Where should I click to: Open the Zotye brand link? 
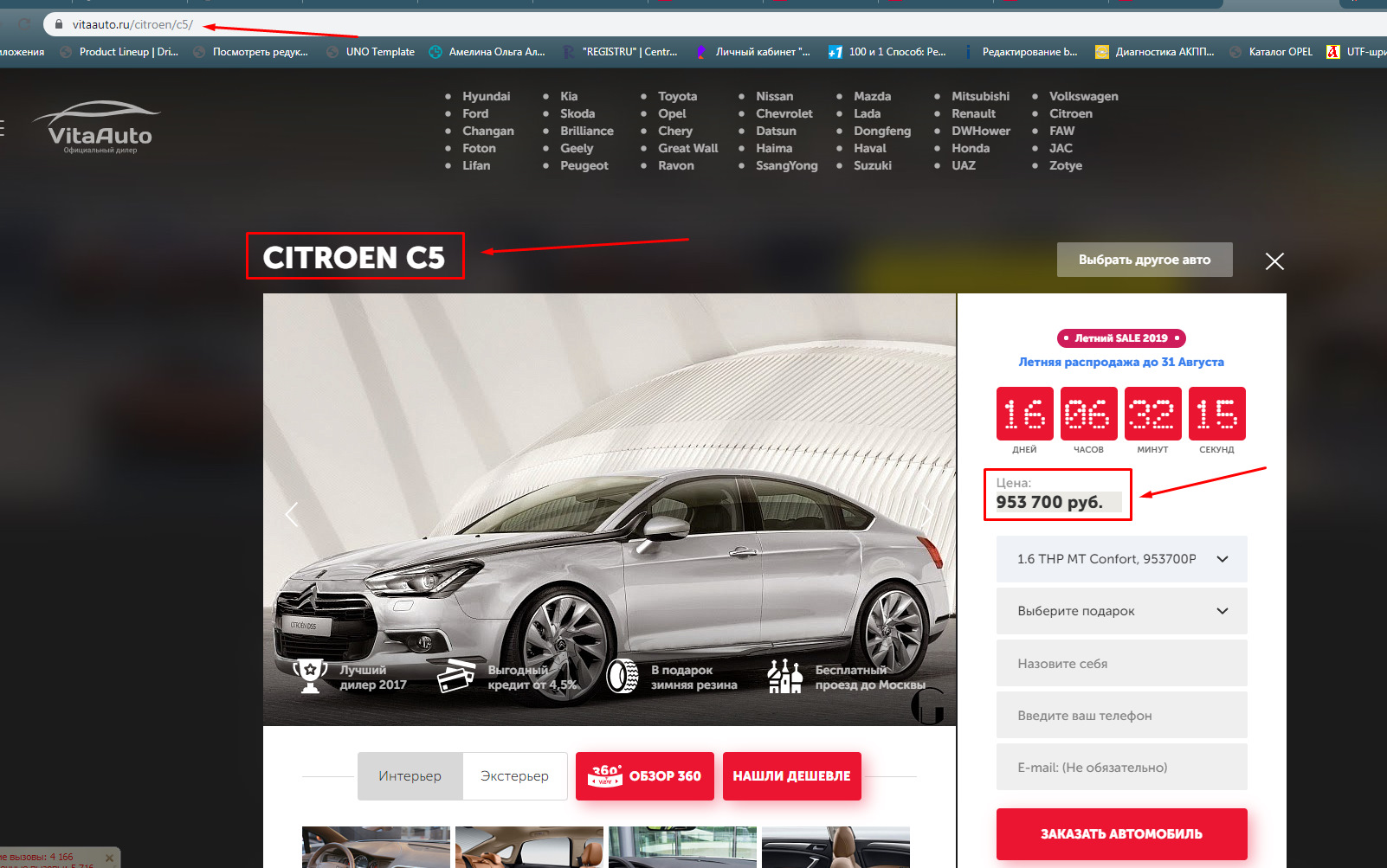pyautogui.click(x=1066, y=165)
